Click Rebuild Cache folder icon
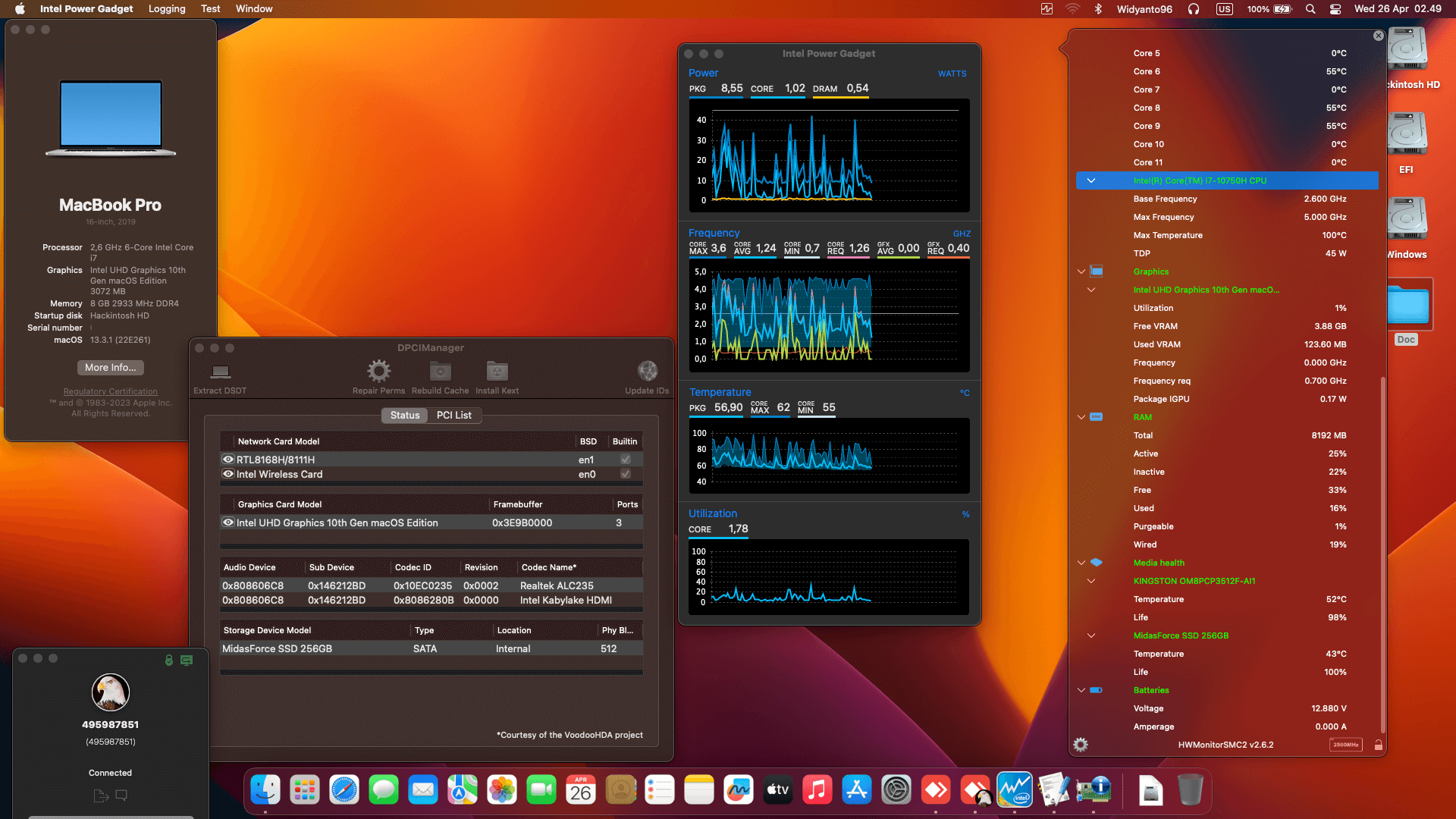This screenshot has width=1456, height=819. [440, 371]
